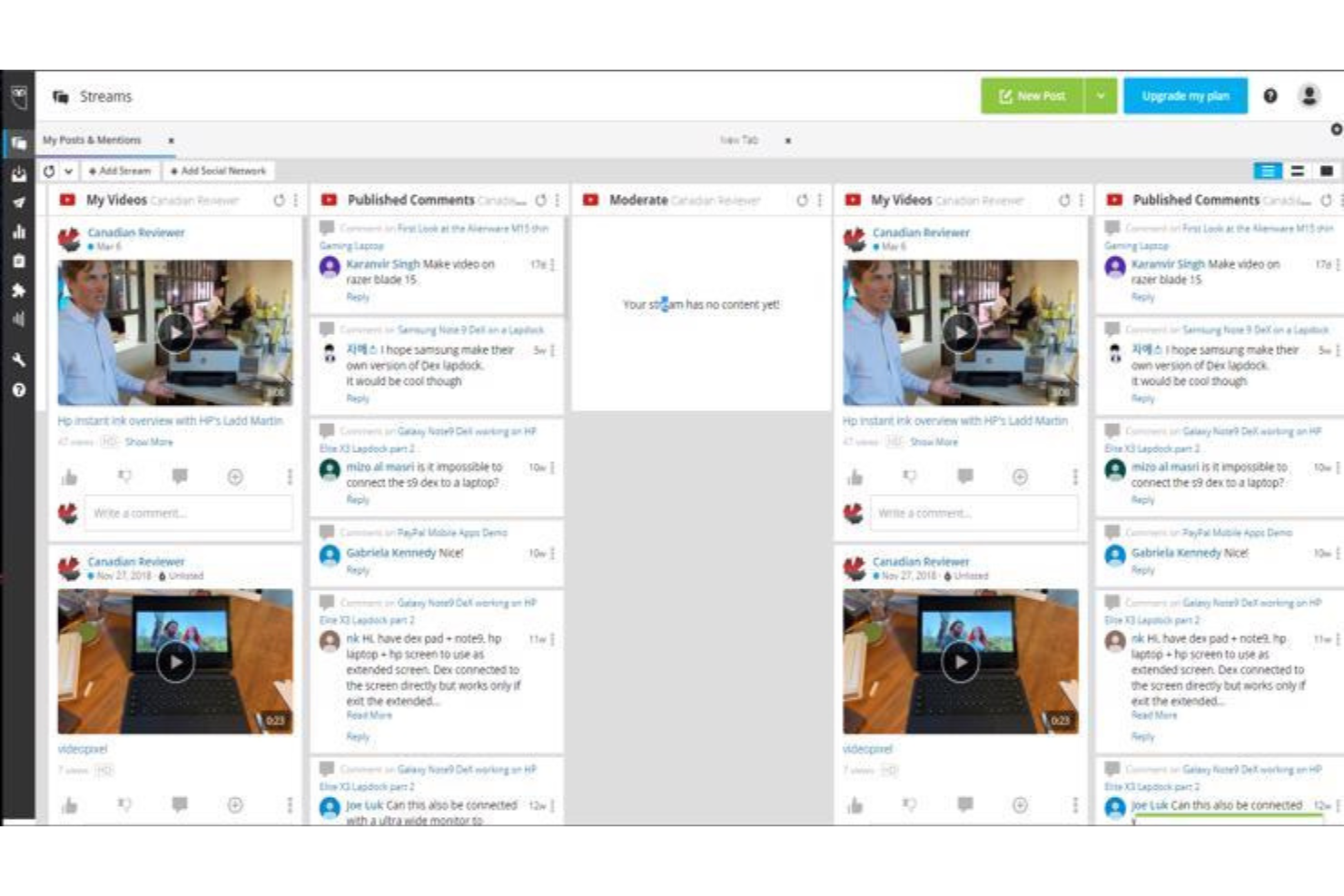The image size is (1344, 896).
Task: Like the left Hp Instant Ink video
Action: [x=69, y=477]
